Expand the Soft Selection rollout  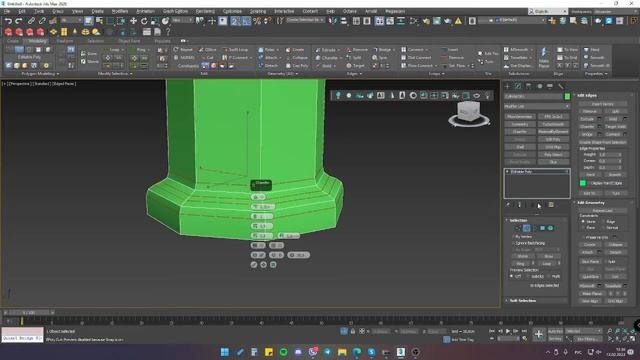point(522,301)
